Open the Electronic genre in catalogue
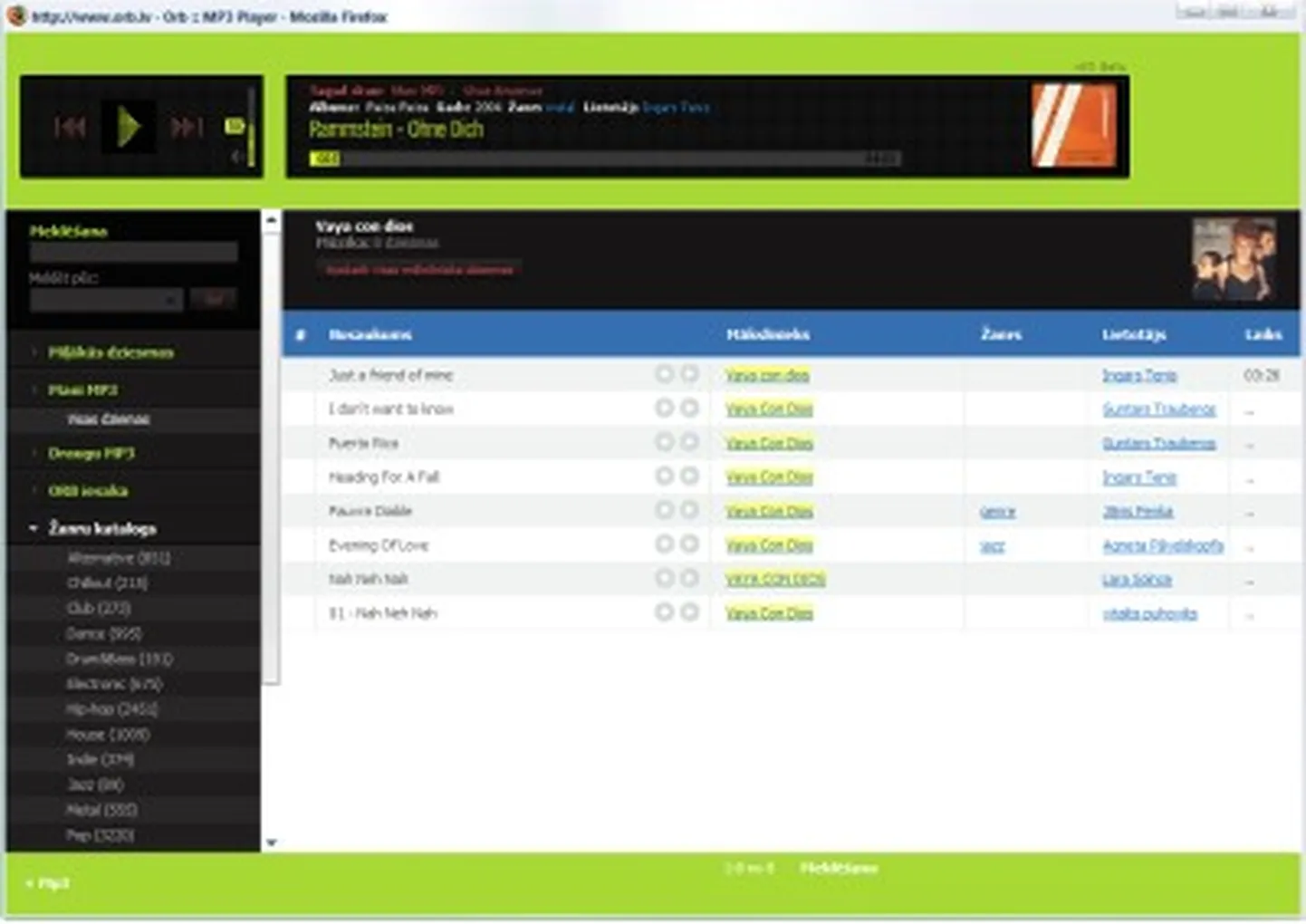 tap(114, 684)
